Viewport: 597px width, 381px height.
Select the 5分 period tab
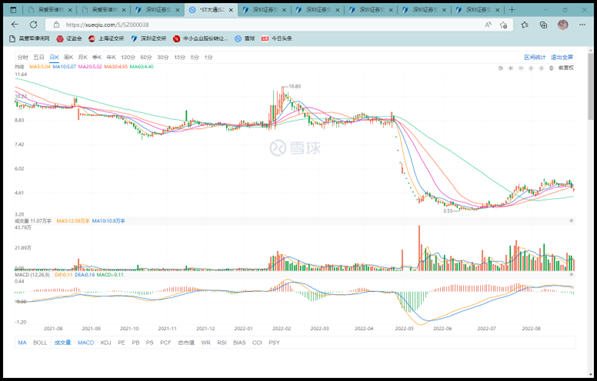pos(195,57)
